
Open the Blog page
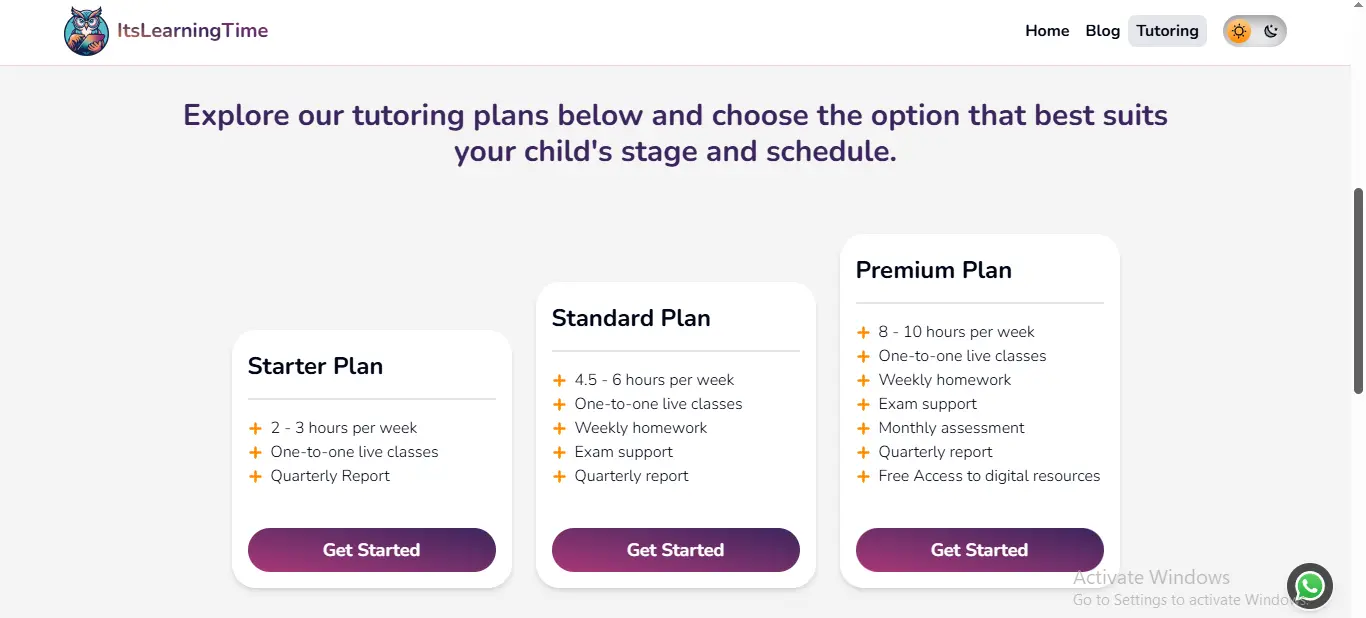click(x=1102, y=31)
